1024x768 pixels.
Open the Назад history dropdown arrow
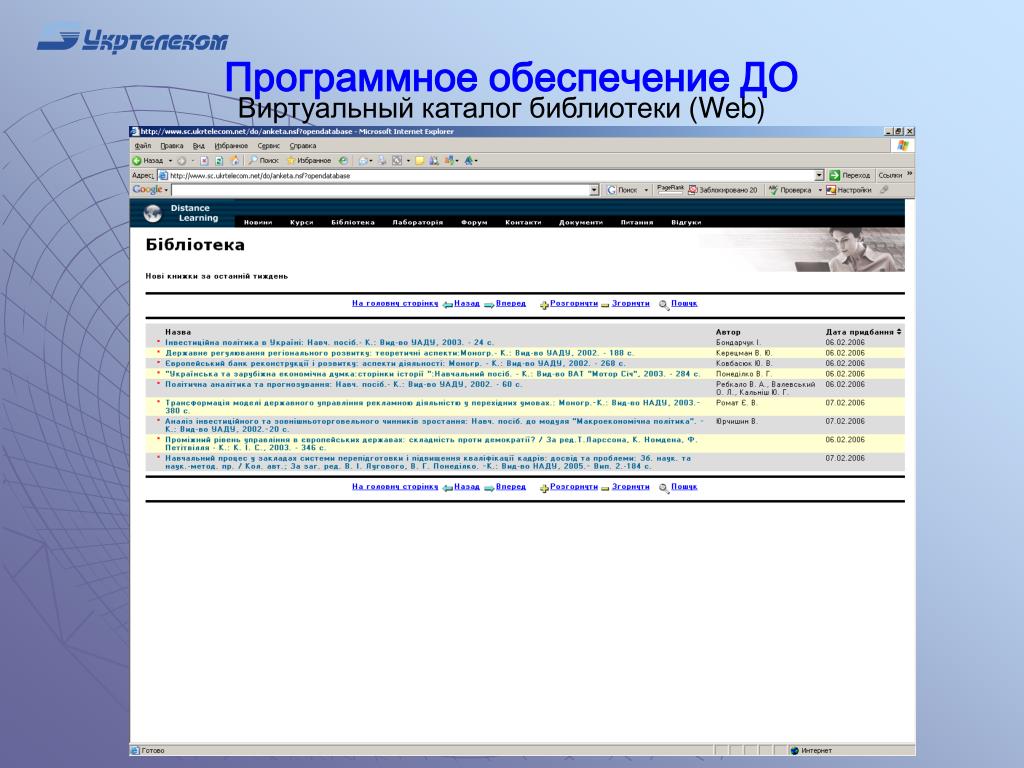point(170,161)
